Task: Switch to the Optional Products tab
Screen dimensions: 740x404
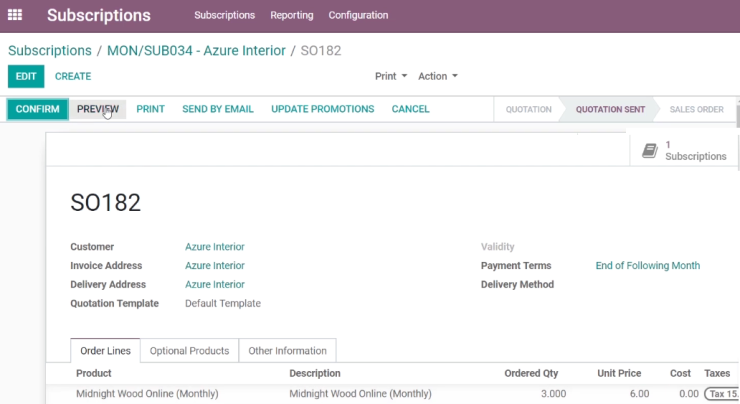Action: coord(189,351)
